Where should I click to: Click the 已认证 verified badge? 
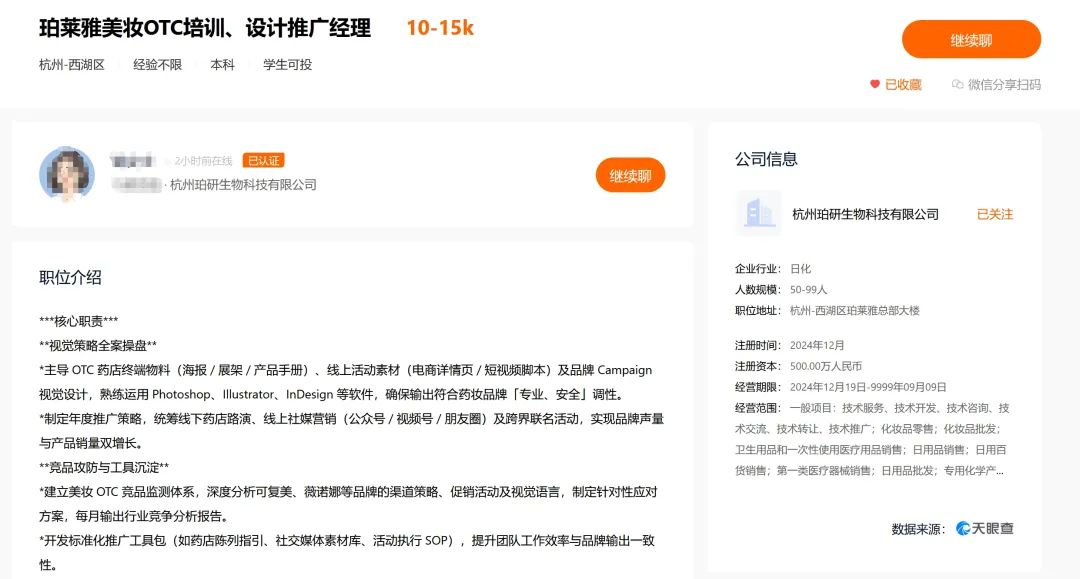tap(264, 160)
